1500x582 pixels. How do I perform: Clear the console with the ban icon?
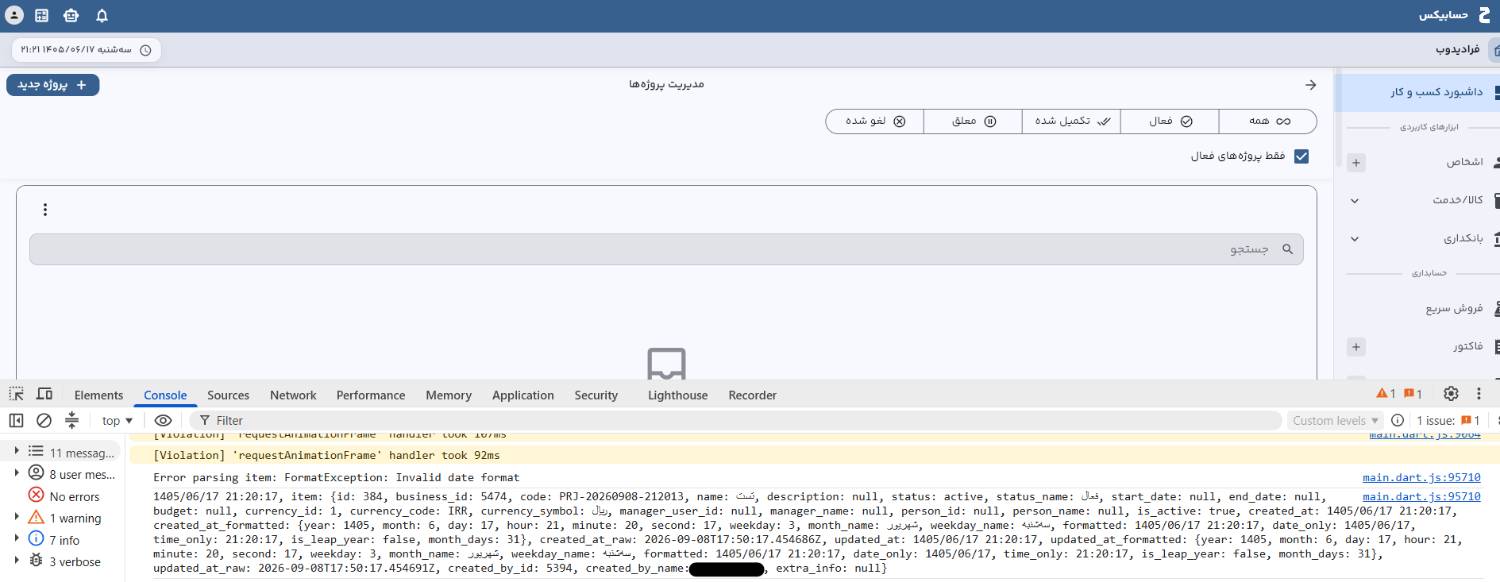click(44, 420)
